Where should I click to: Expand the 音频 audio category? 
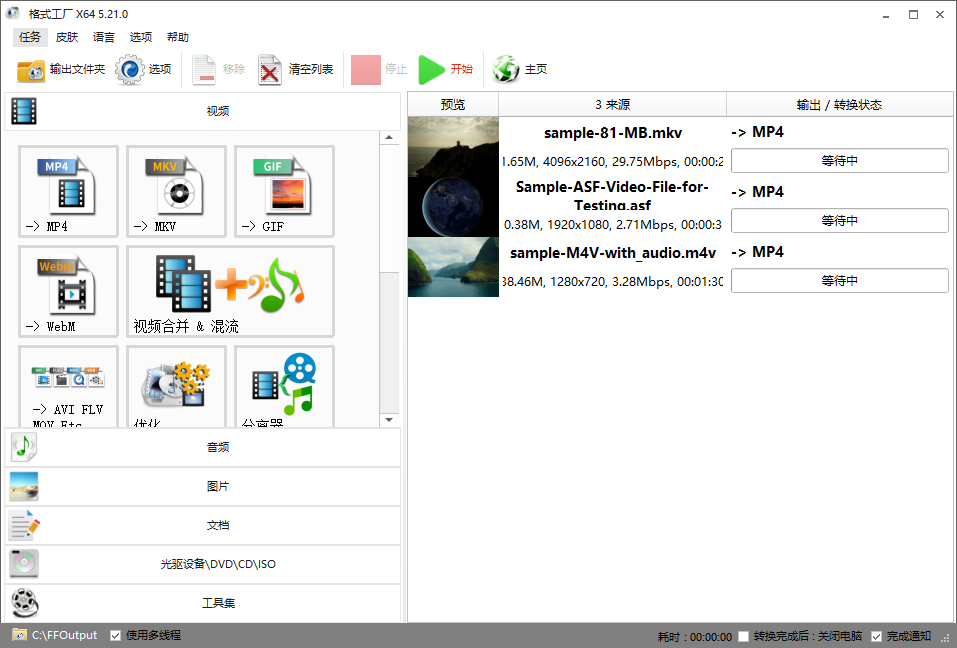point(203,447)
